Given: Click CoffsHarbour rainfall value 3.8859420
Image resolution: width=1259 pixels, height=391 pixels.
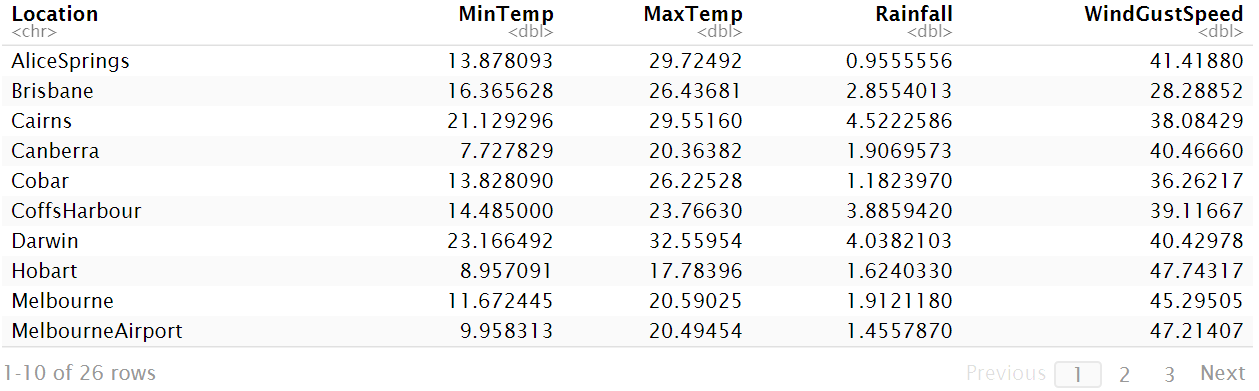Looking at the screenshot, I should tap(898, 211).
